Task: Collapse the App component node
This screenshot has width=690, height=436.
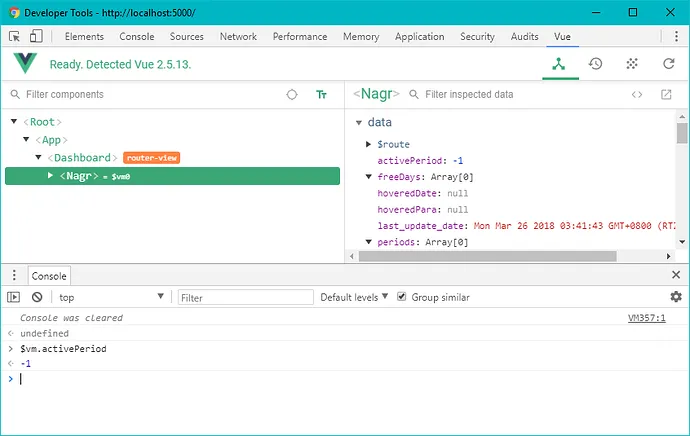Action: (26, 139)
